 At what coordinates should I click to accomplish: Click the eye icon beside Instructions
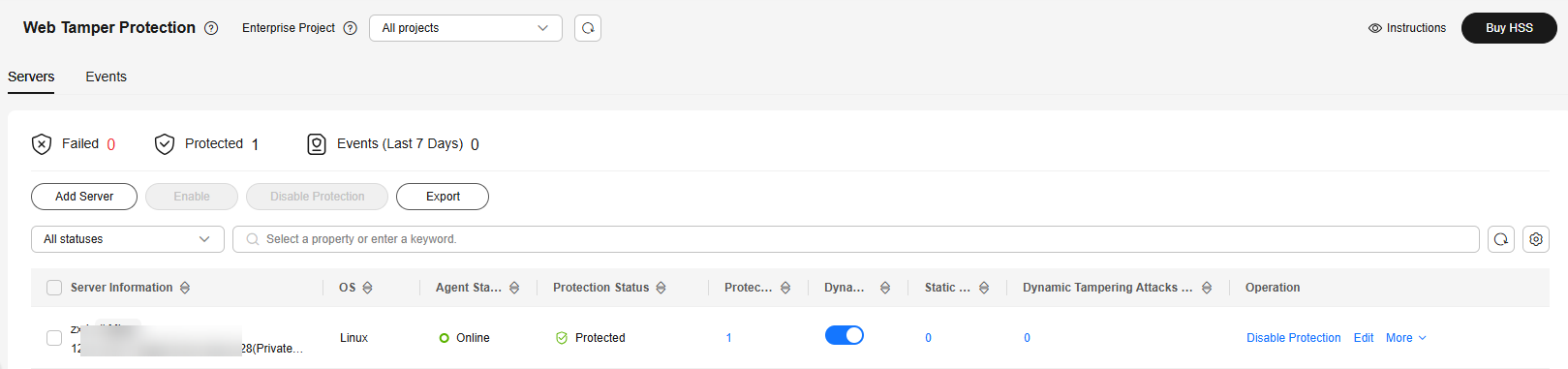pos(1374,28)
